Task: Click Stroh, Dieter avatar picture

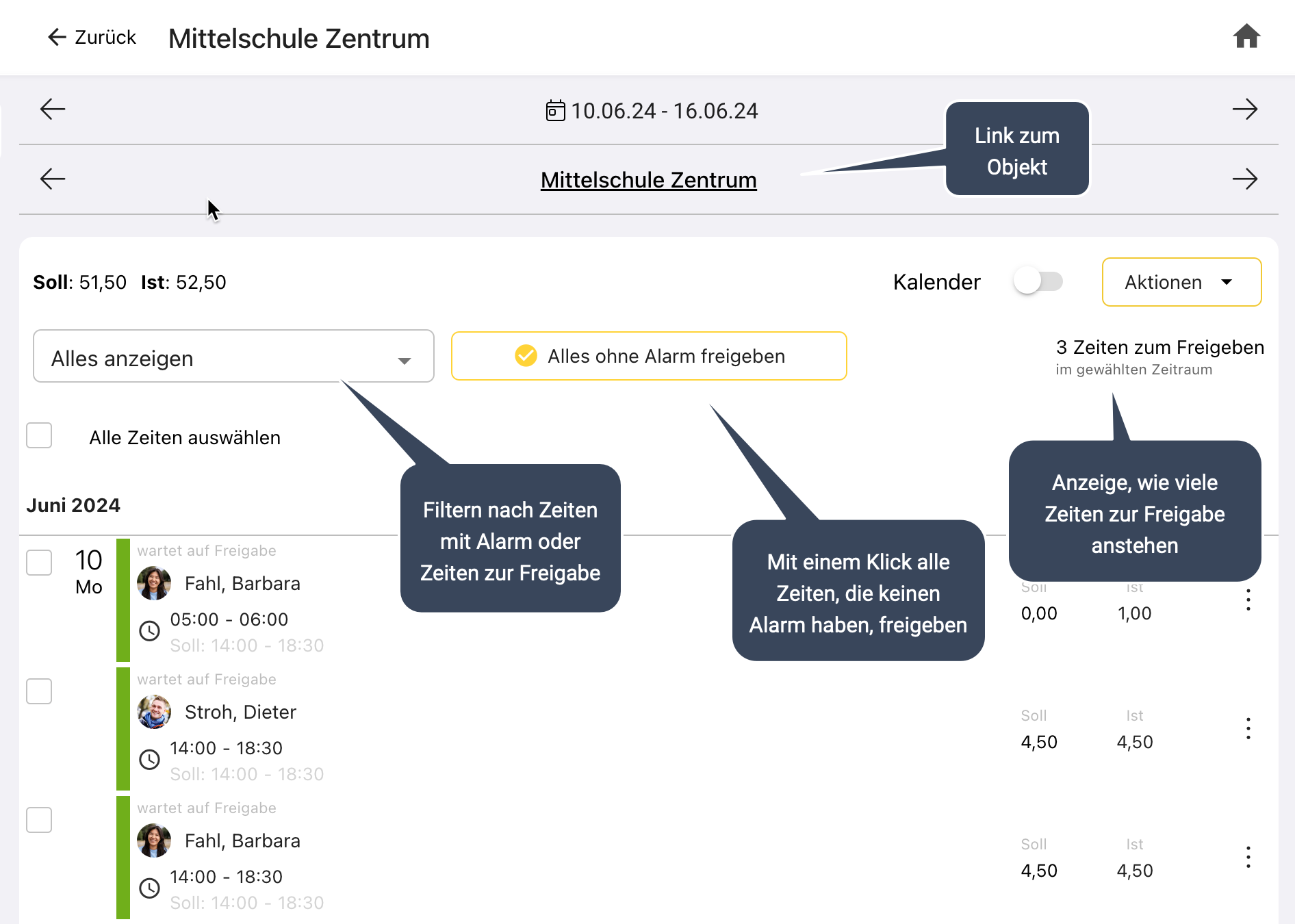Action: click(154, 712)
